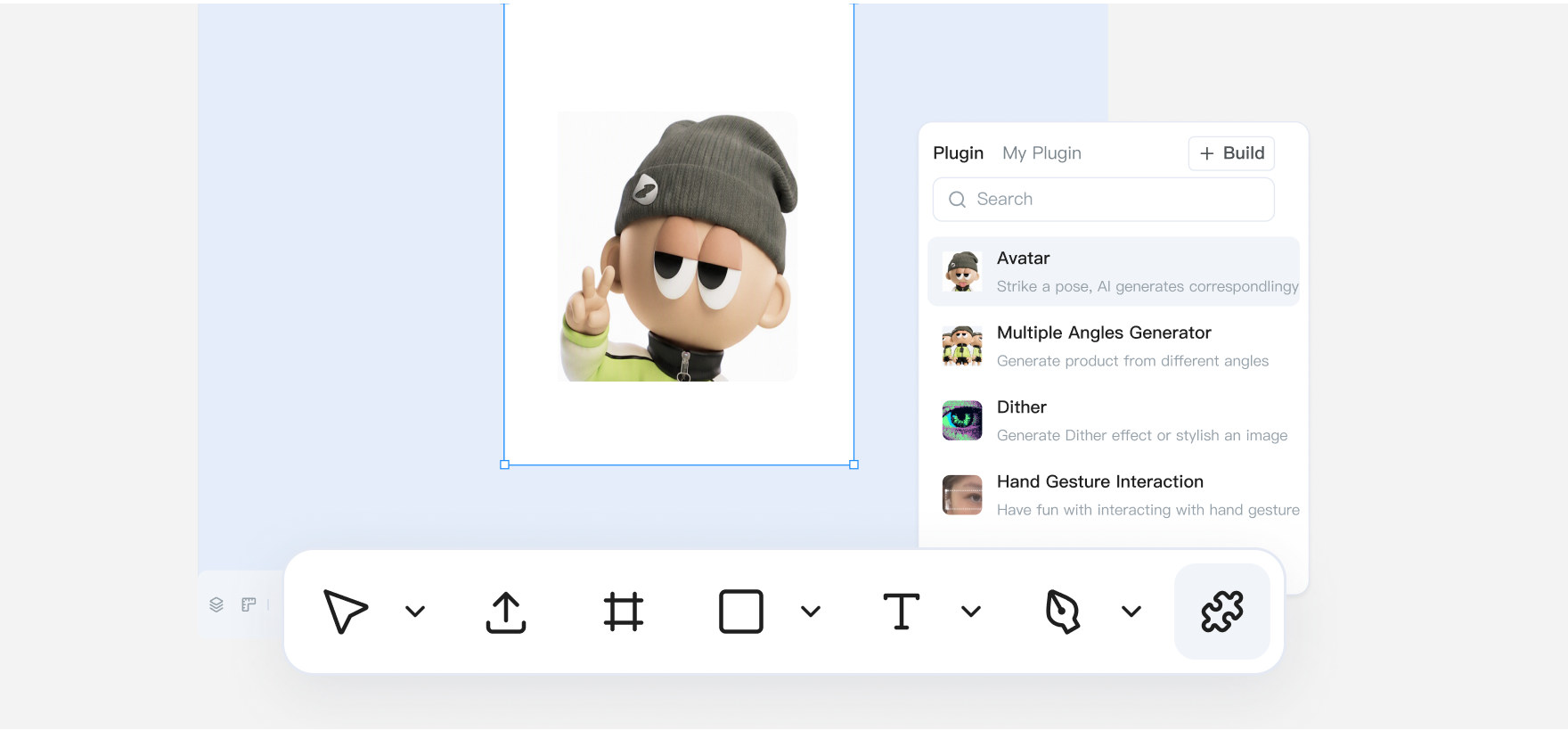Click the Avatar plugin thumbnail
This screenshot has width=1568, height=731.
[962, 271]
